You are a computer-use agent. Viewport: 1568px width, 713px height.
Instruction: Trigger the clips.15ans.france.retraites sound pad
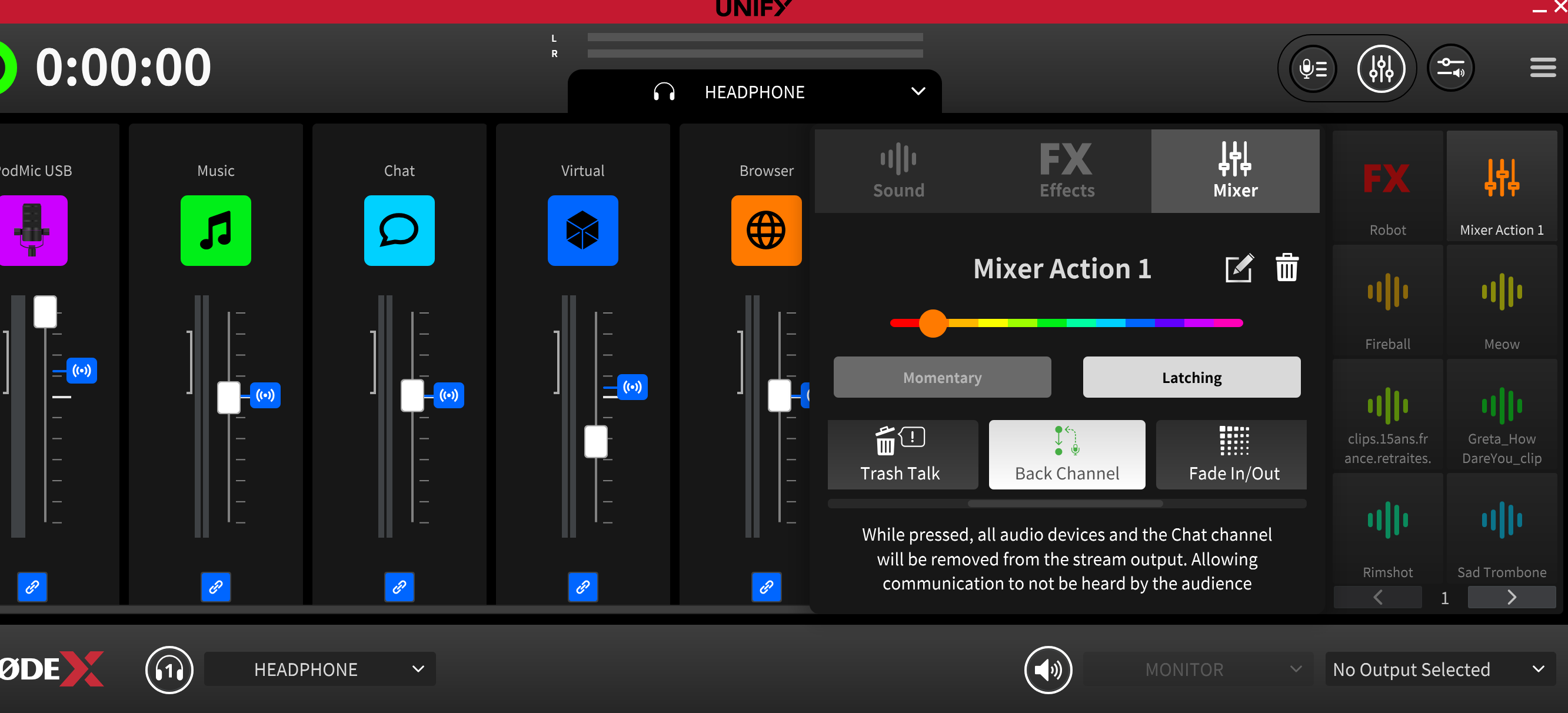tap(1387, 415)
